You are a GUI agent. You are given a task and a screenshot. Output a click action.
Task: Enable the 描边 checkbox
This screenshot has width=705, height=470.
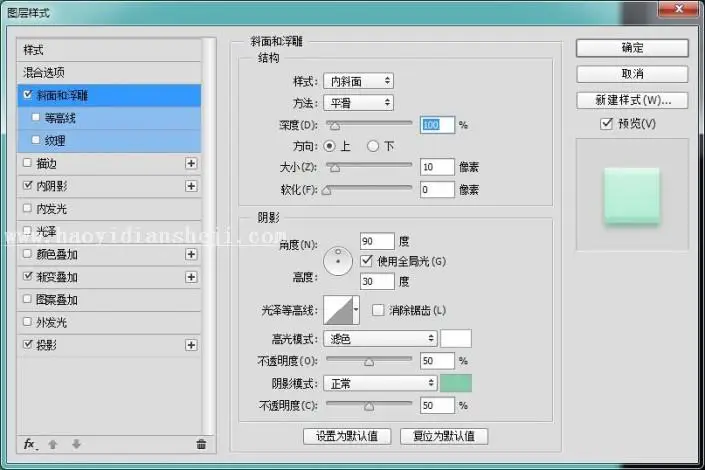pos(27,163)
